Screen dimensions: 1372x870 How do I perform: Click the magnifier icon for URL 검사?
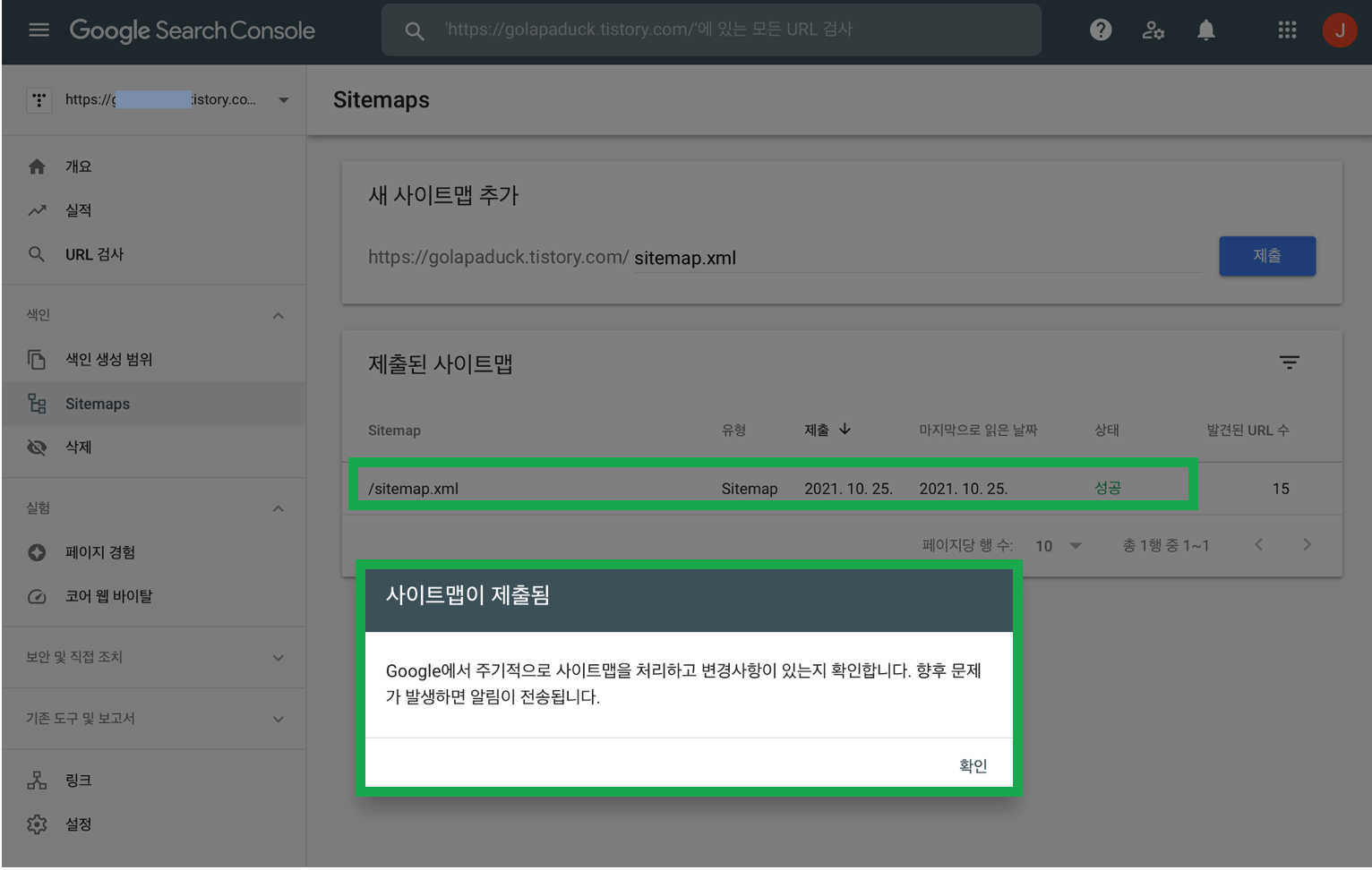(37, 254)
